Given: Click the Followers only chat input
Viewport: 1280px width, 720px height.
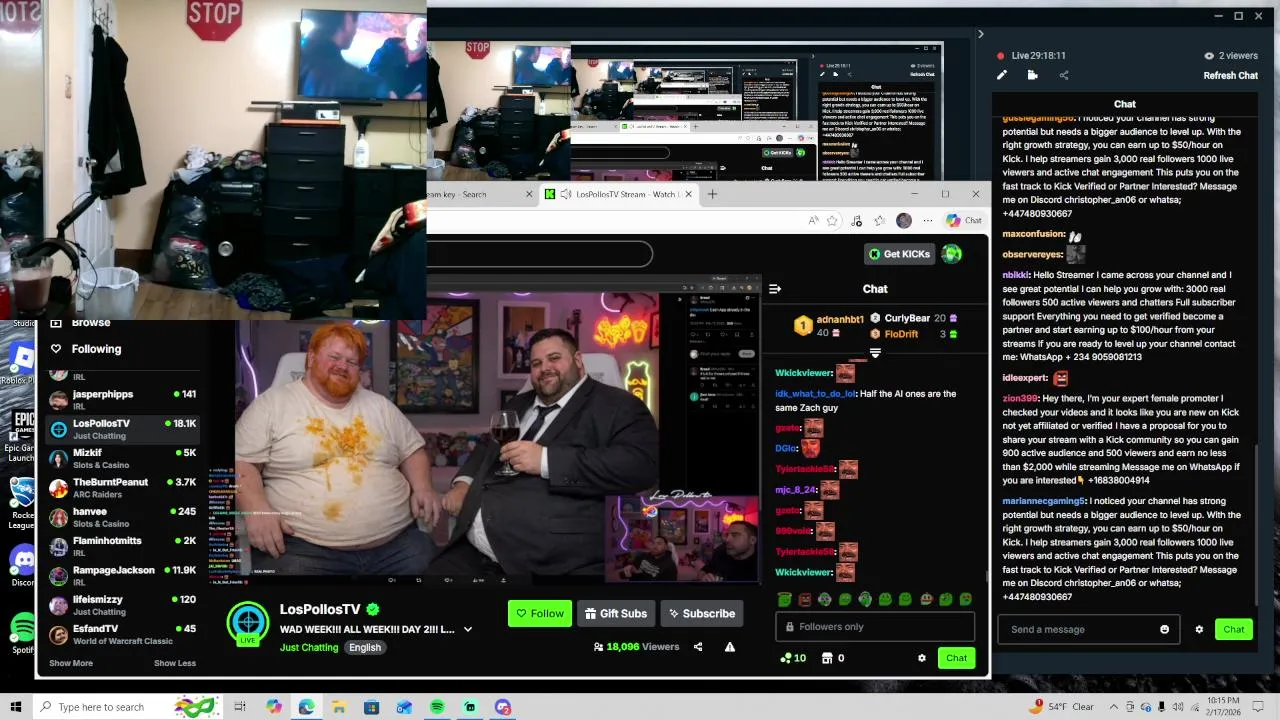Looking at the screenshot, I should (x=875, y=627).
